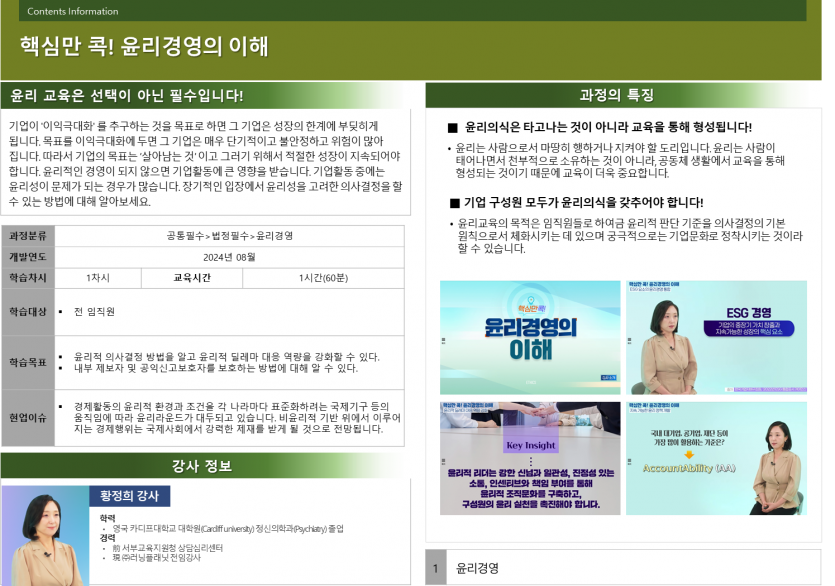Click the 윤리경영의 이해 title slide thumbnail
835x586 pixels.
530,337
